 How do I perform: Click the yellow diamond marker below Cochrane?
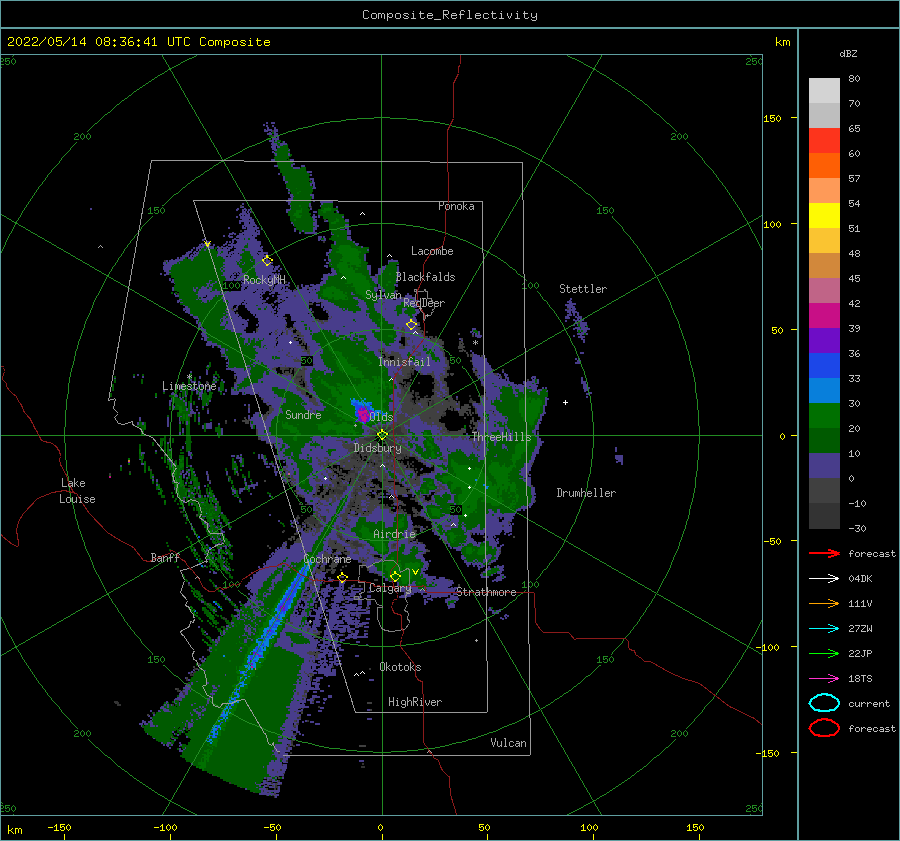(343, 578)
